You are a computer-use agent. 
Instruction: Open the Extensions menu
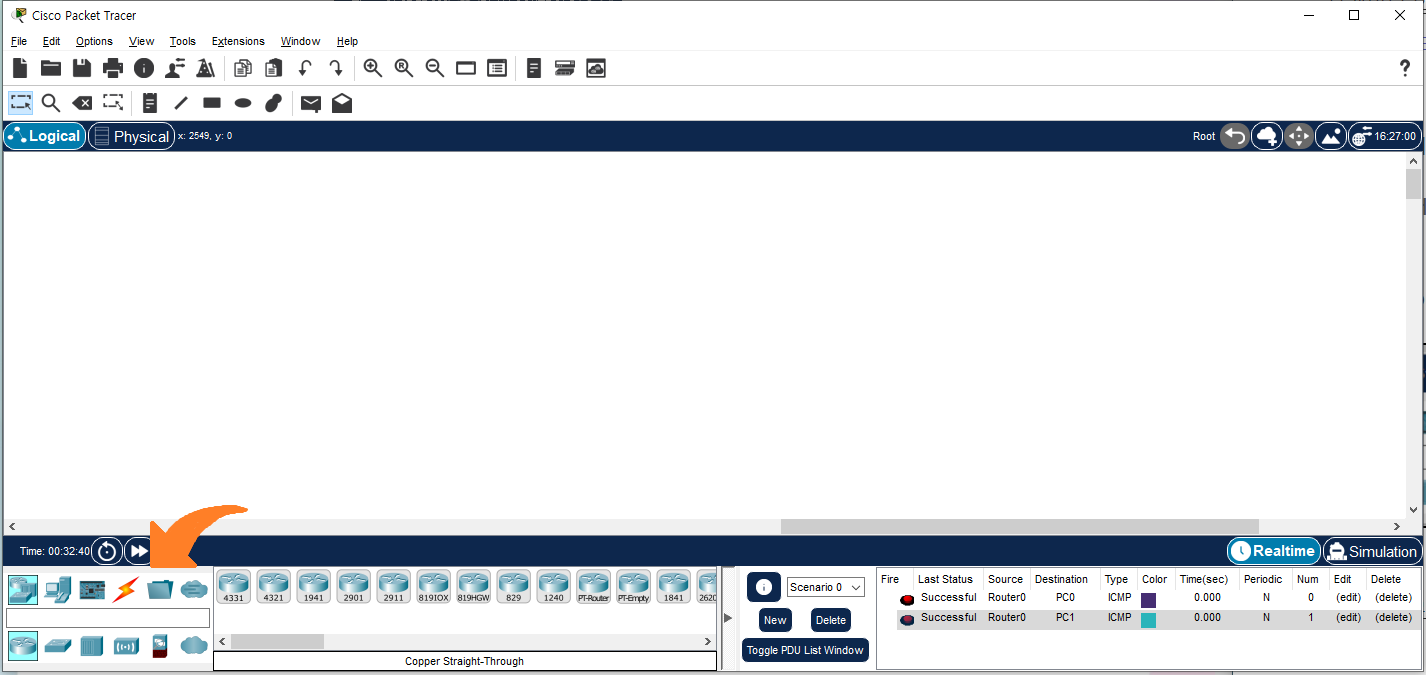[x=238, y=41]
